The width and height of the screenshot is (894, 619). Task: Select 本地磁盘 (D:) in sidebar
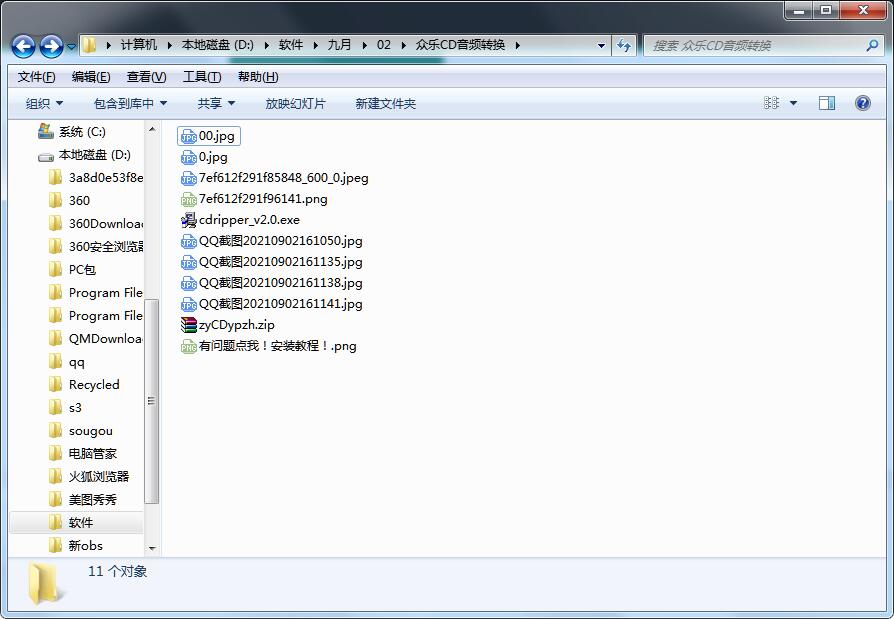click(x=84, y=154)
